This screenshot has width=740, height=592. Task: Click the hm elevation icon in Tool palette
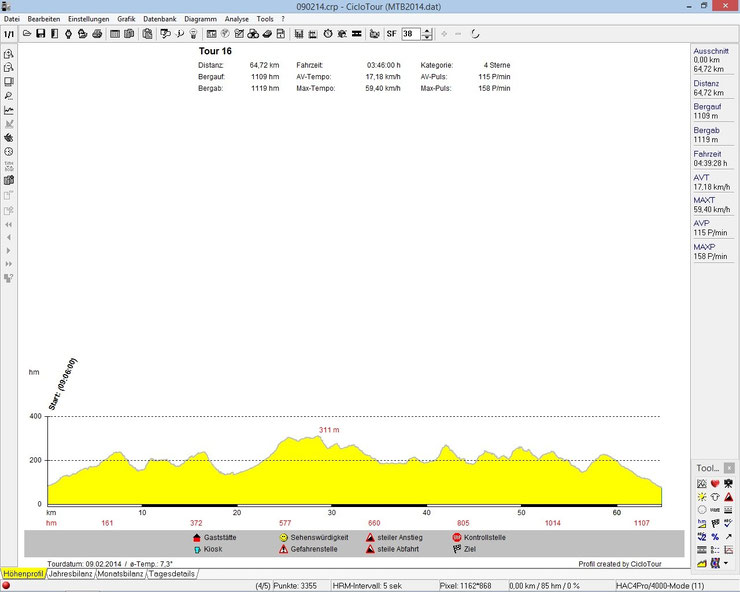(x=702, y=523)
